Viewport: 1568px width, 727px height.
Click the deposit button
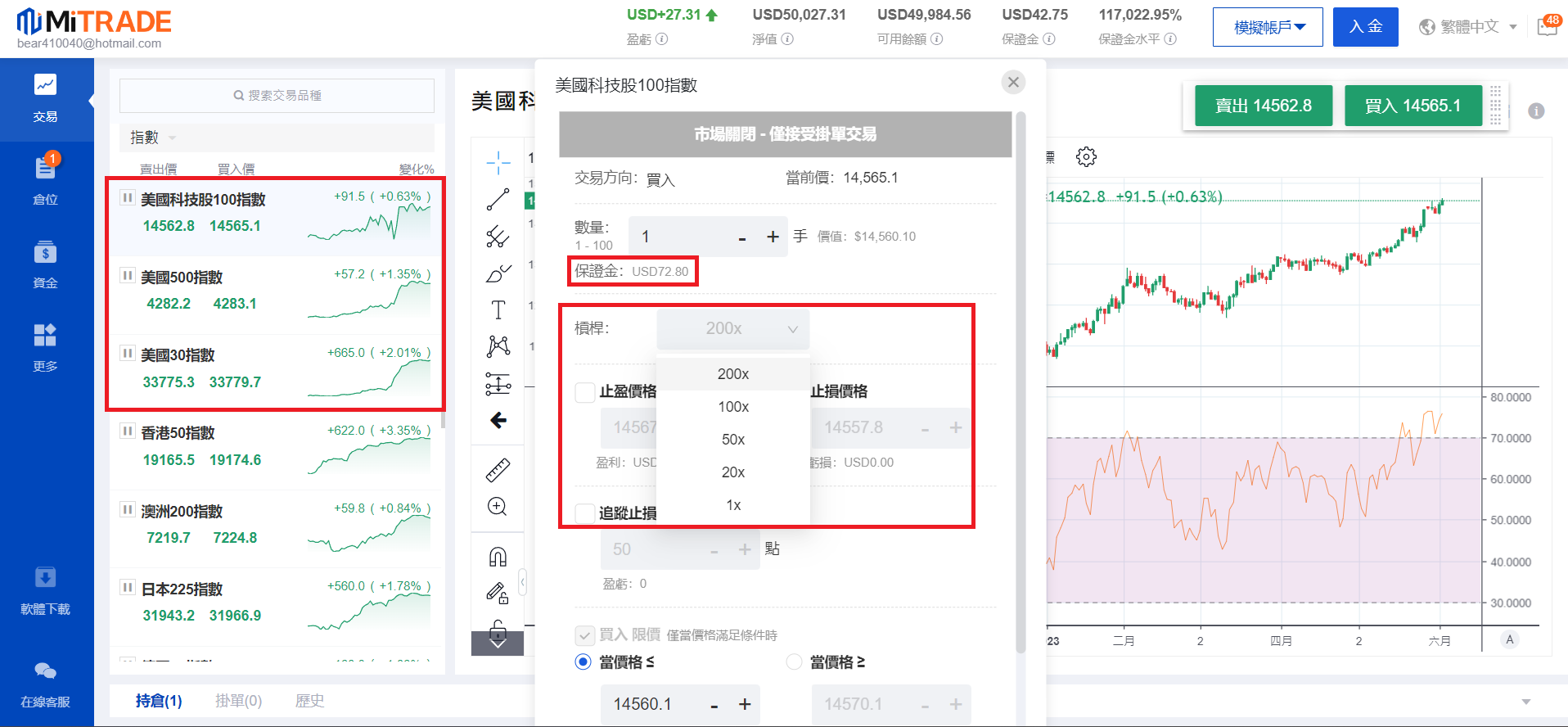point(1365,27)
